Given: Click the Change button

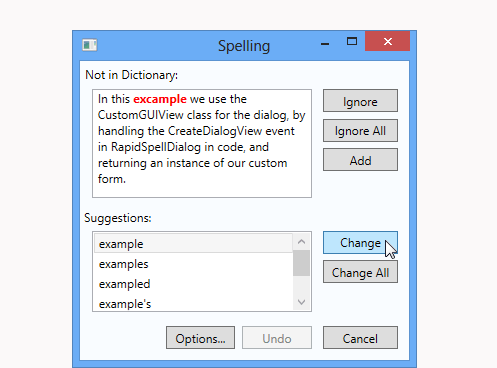Looking at the screenshot, I should (360, 243).
